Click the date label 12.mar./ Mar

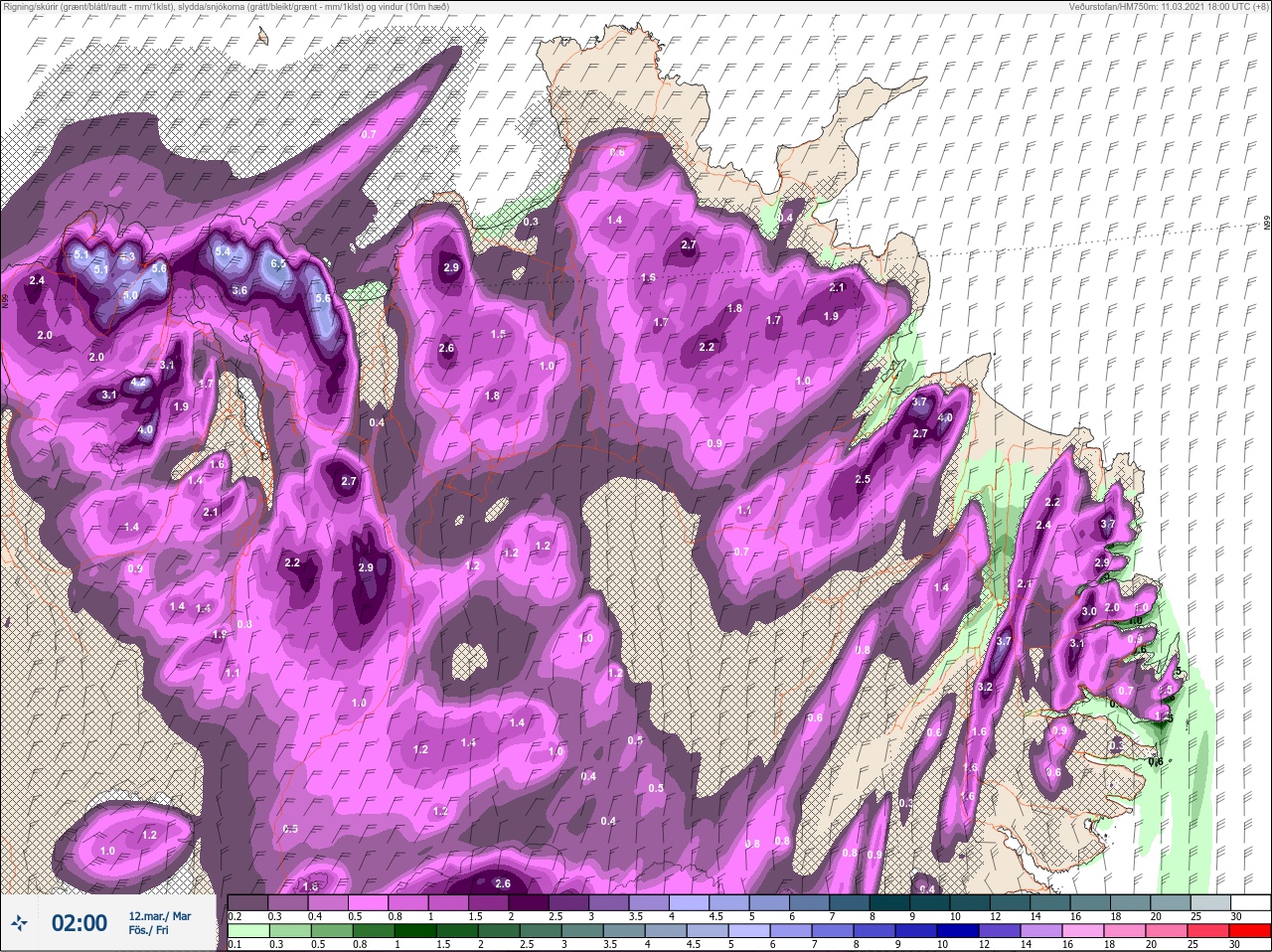click(159, 916)
